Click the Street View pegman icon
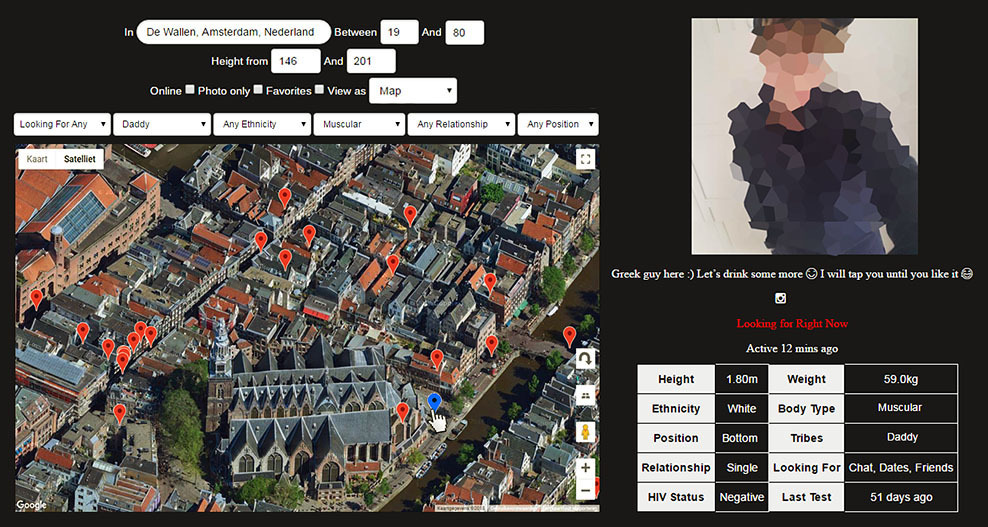Screen dimensions: 988x527 coord(585,432)
